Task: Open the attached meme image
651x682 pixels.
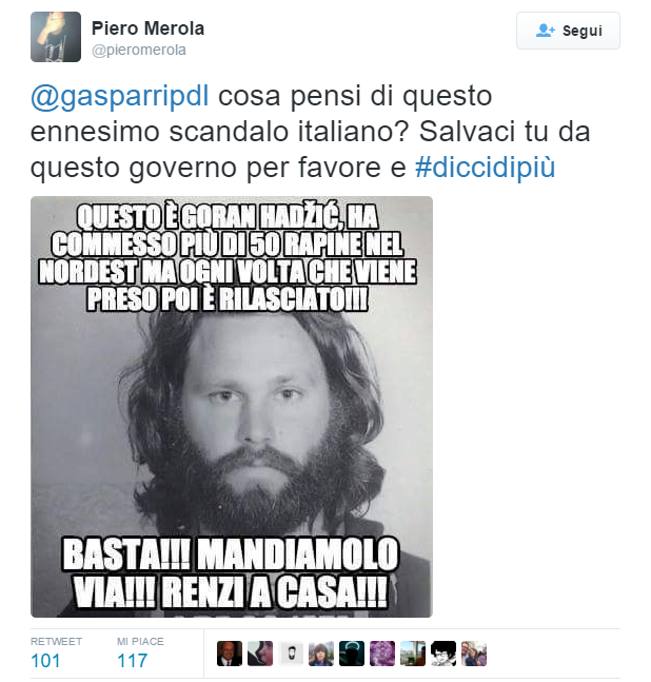Action: point(231,407)
